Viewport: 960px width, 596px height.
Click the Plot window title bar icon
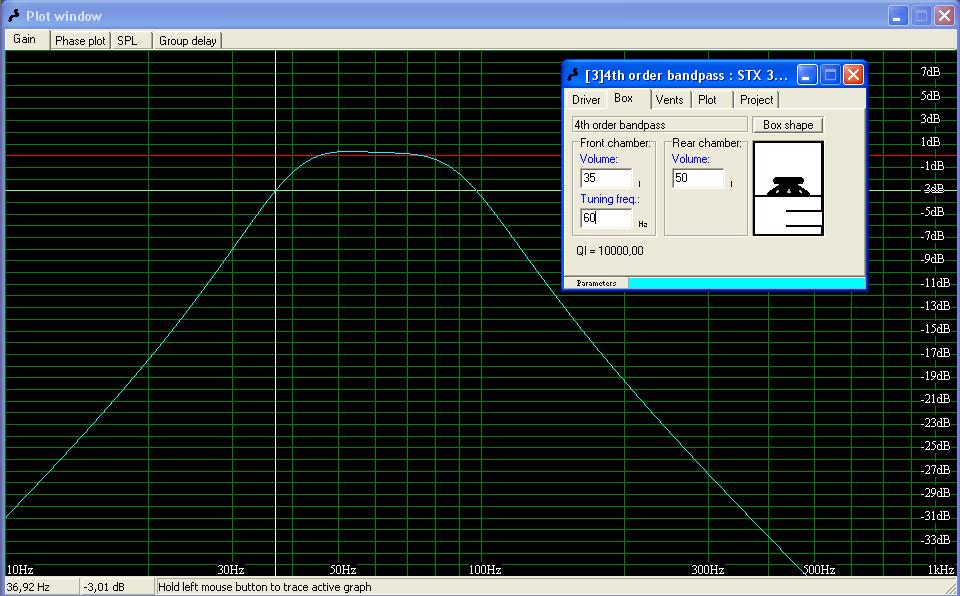[13, 16]
